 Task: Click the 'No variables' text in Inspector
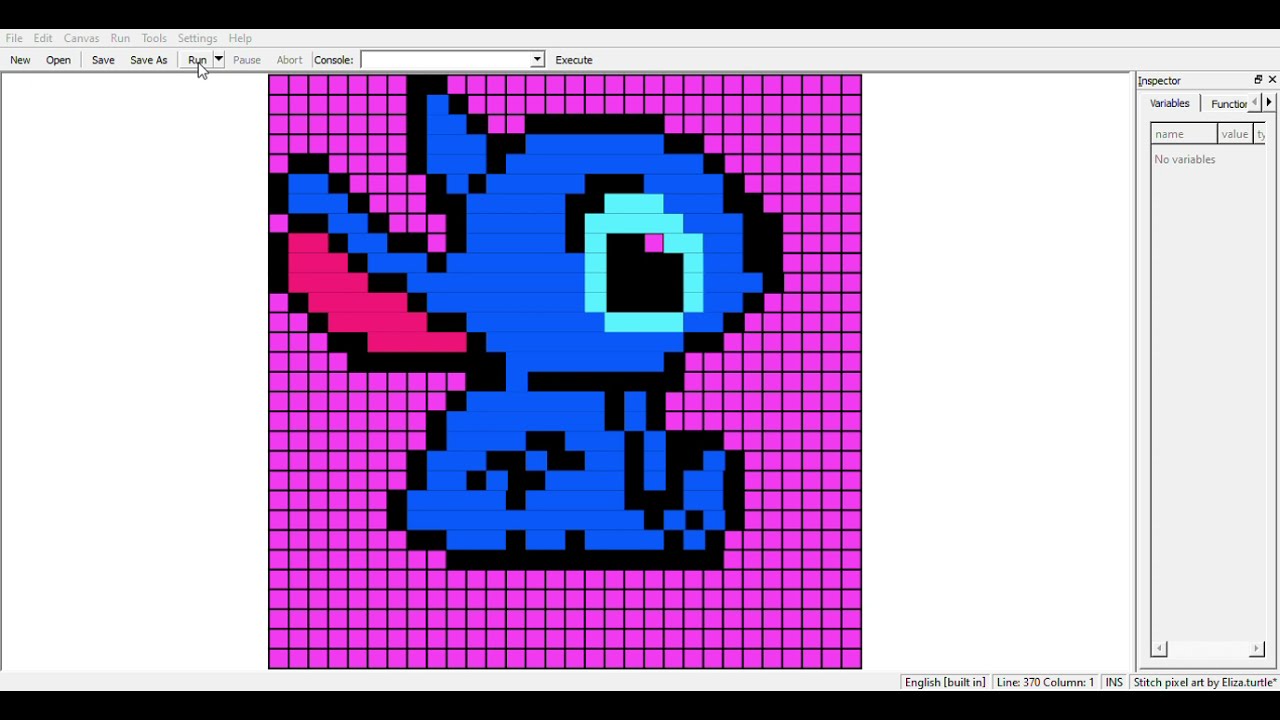click(1185, 159)
